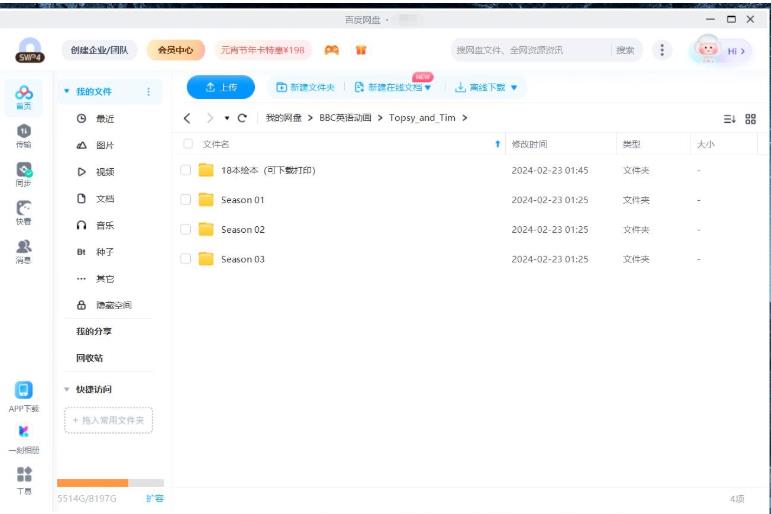Screen dimensions: 771x514
Task: Select 最近 in the sidebar
Action: 105,119
